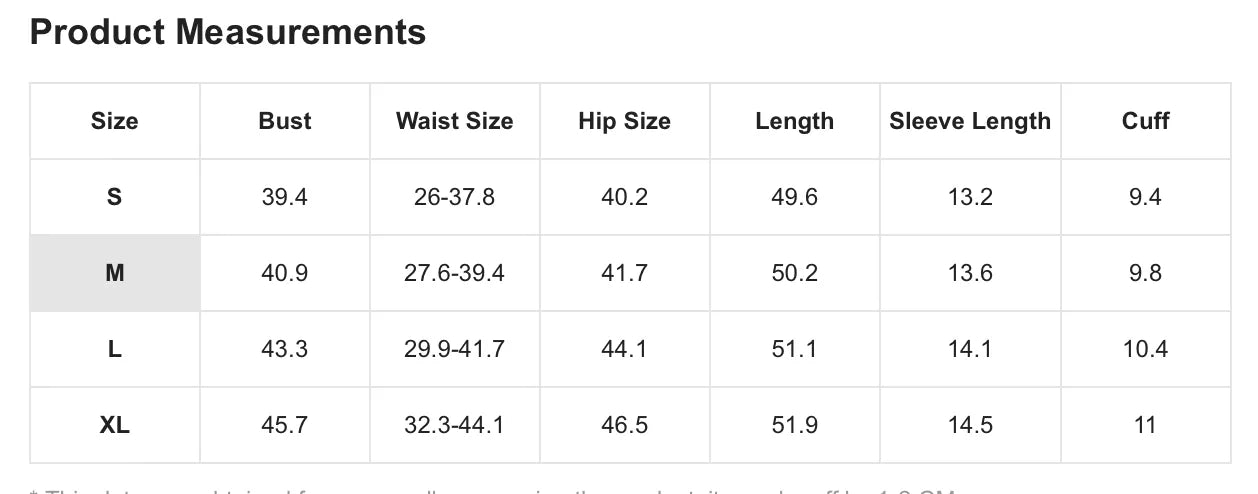Select the L size row label
The image size is (1258, 494).
pos(115,349)
